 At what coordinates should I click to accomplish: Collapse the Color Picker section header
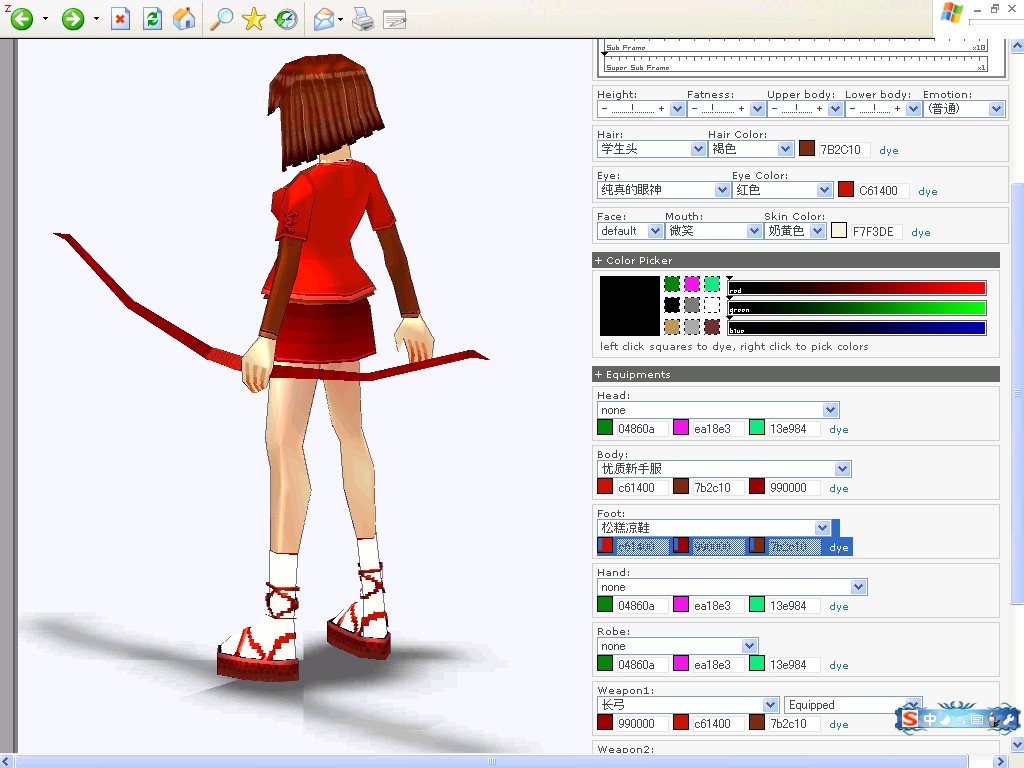pyautogui.click(x=795, y=260)
